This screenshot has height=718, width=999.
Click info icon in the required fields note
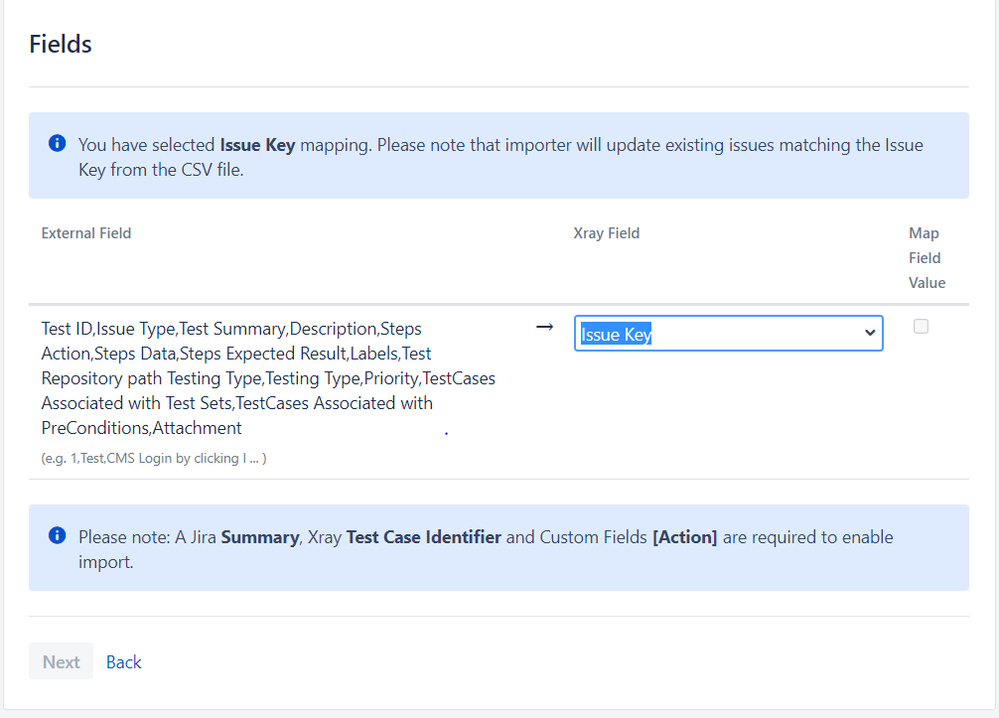pos(57,535)
